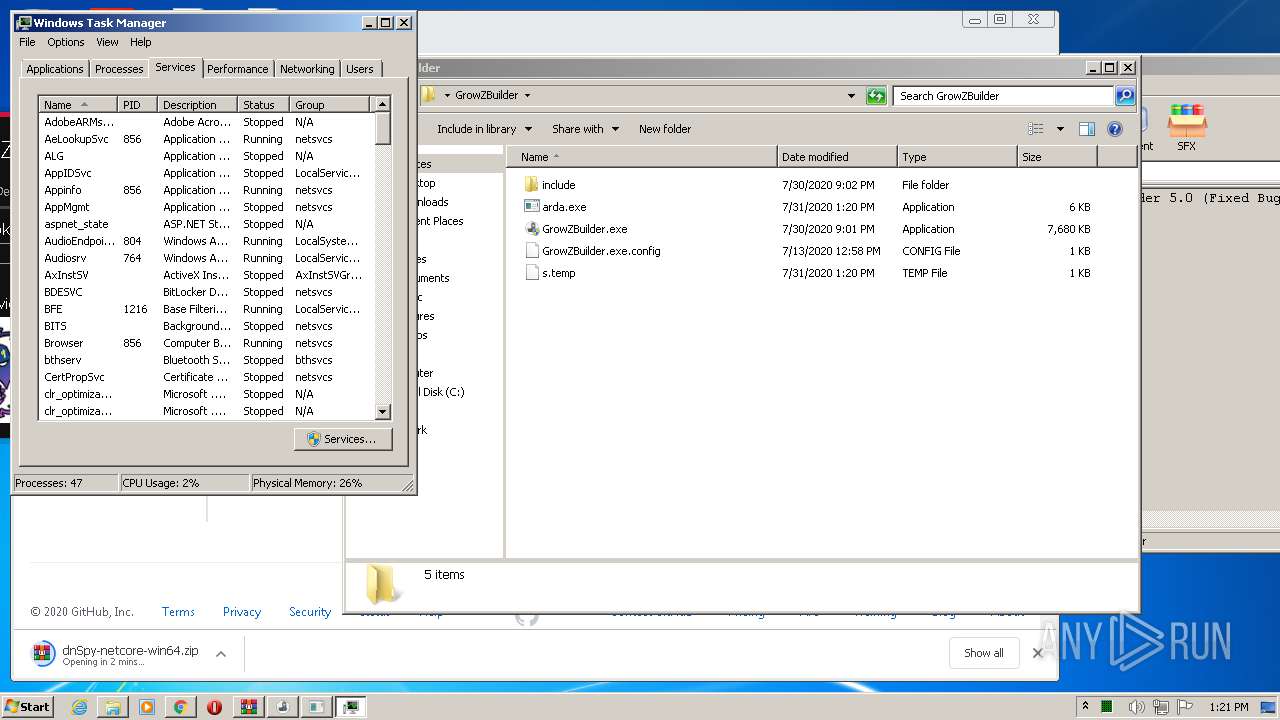
Task: Open the address bar history dropdown
Action: click(851, 96)
